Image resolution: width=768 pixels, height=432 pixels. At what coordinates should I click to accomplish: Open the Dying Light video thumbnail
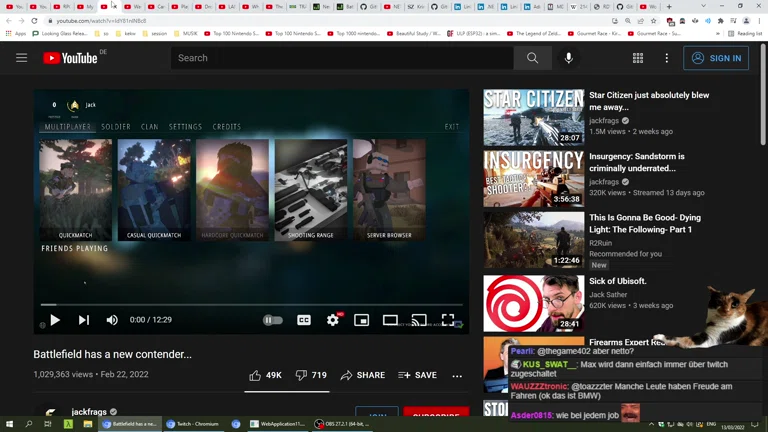[x=533, y=240]
